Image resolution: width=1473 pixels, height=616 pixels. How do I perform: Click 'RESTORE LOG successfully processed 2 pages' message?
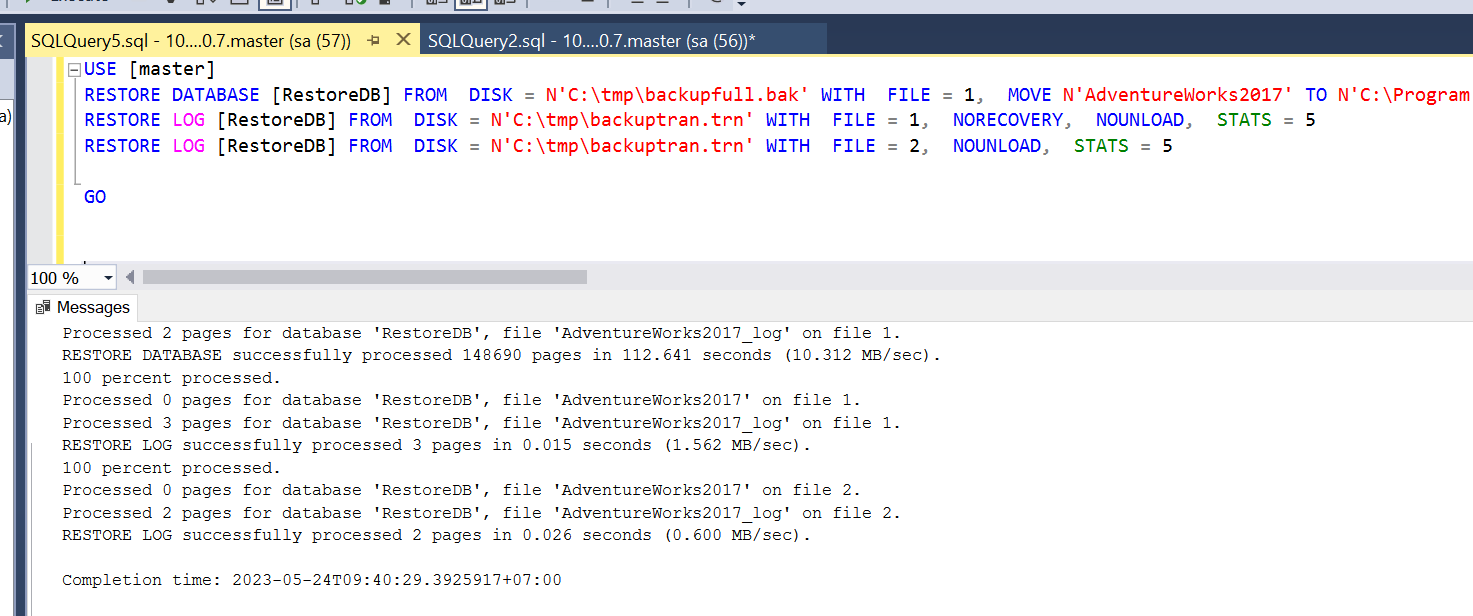point(437,535)
